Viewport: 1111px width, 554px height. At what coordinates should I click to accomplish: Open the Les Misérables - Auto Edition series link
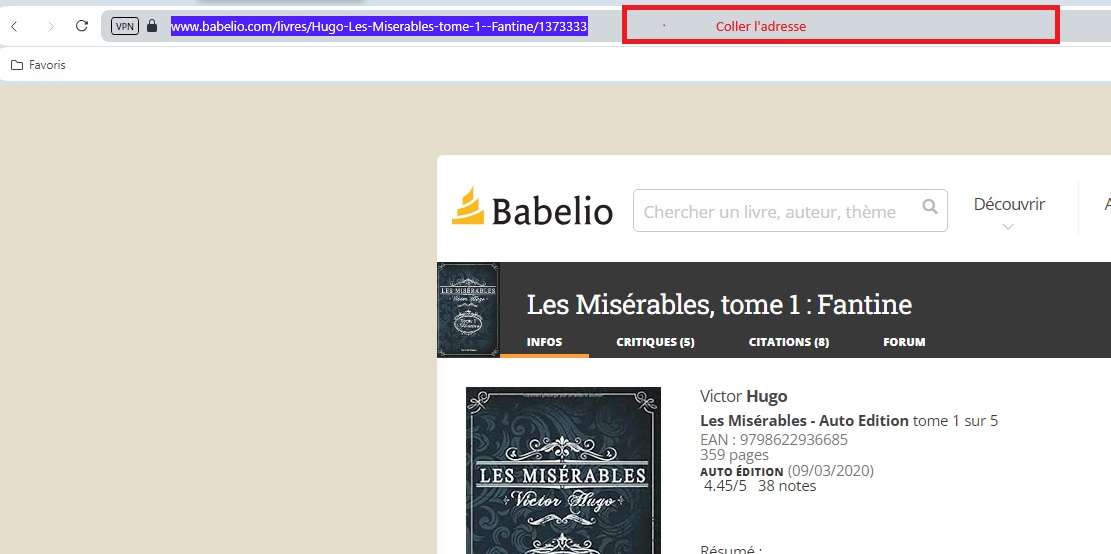coord(804,421)
